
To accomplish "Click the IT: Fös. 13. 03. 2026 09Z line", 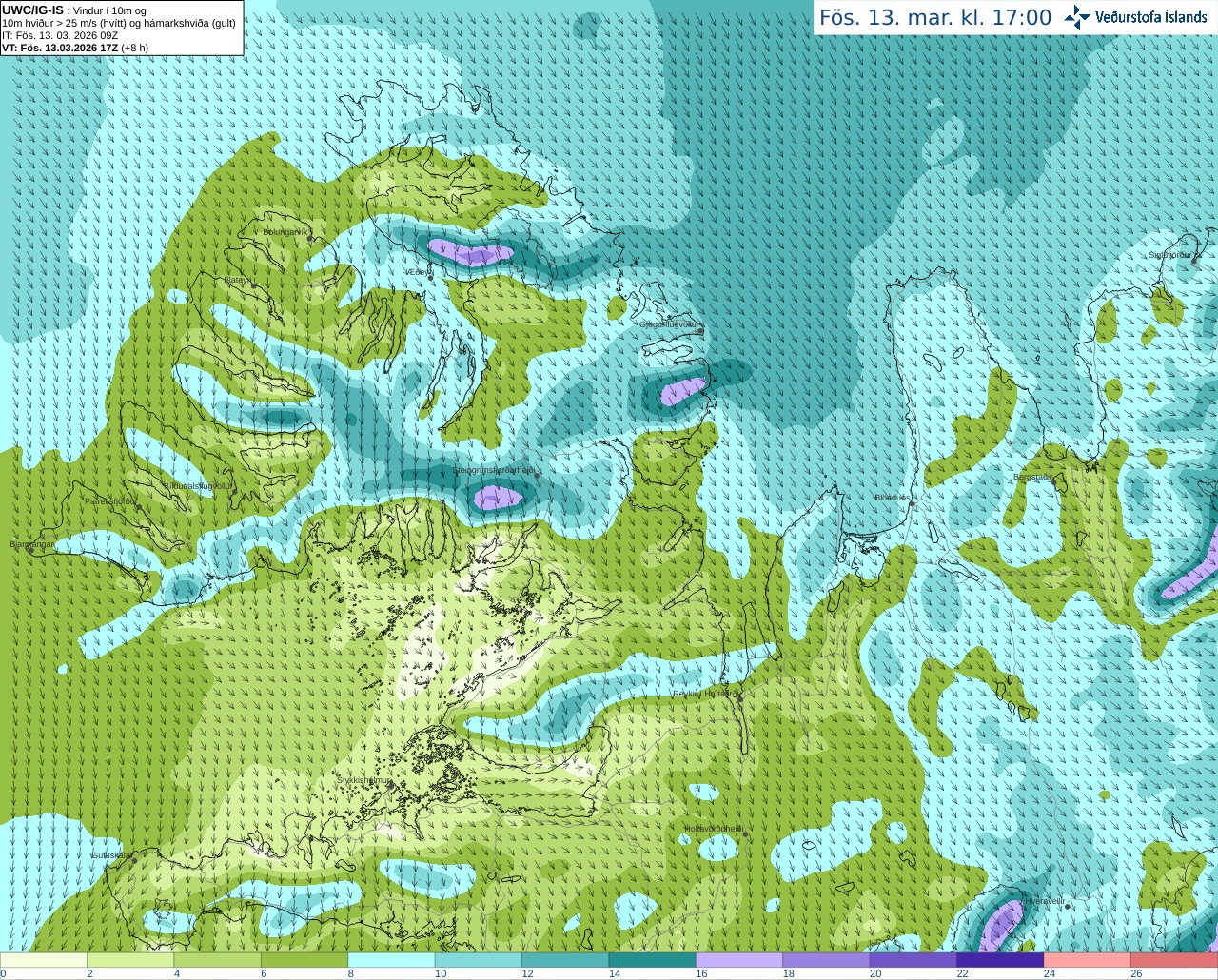I will pyautogui.click(x=60, y=35).
